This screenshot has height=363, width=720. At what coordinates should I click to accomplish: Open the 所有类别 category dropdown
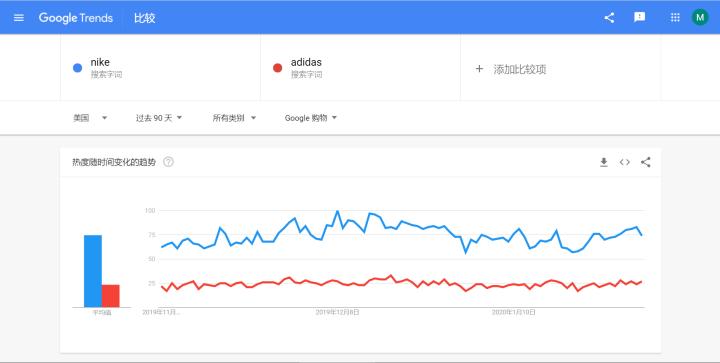(234, 118)
